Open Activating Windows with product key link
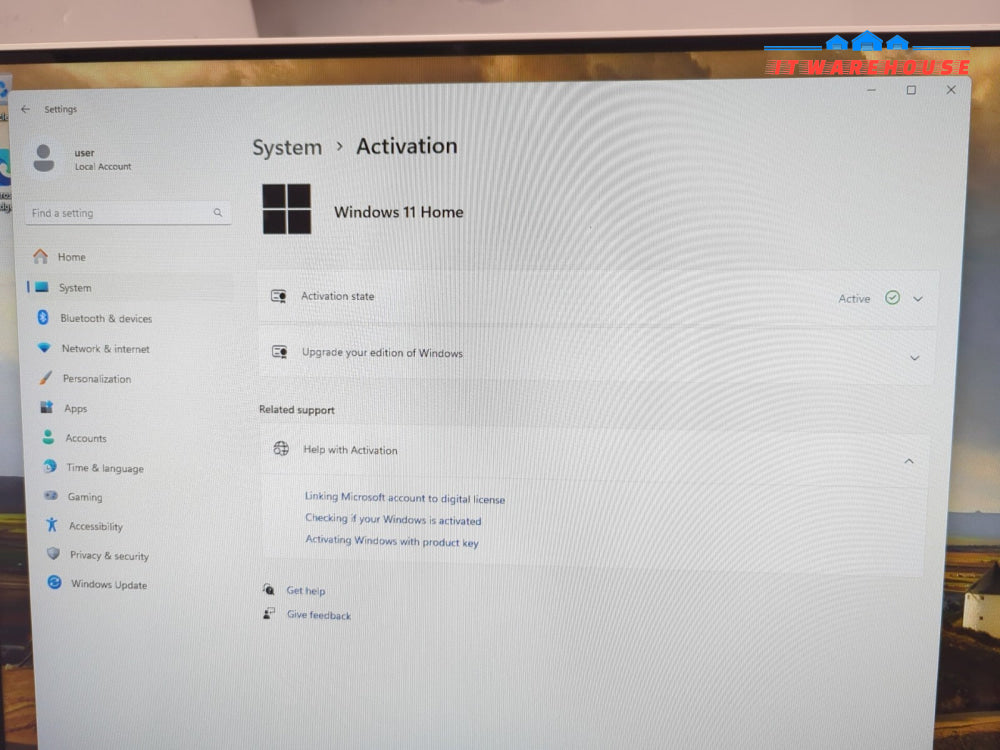The width and height of the screenshot is (1000, 750). click(x=392, y=541)
